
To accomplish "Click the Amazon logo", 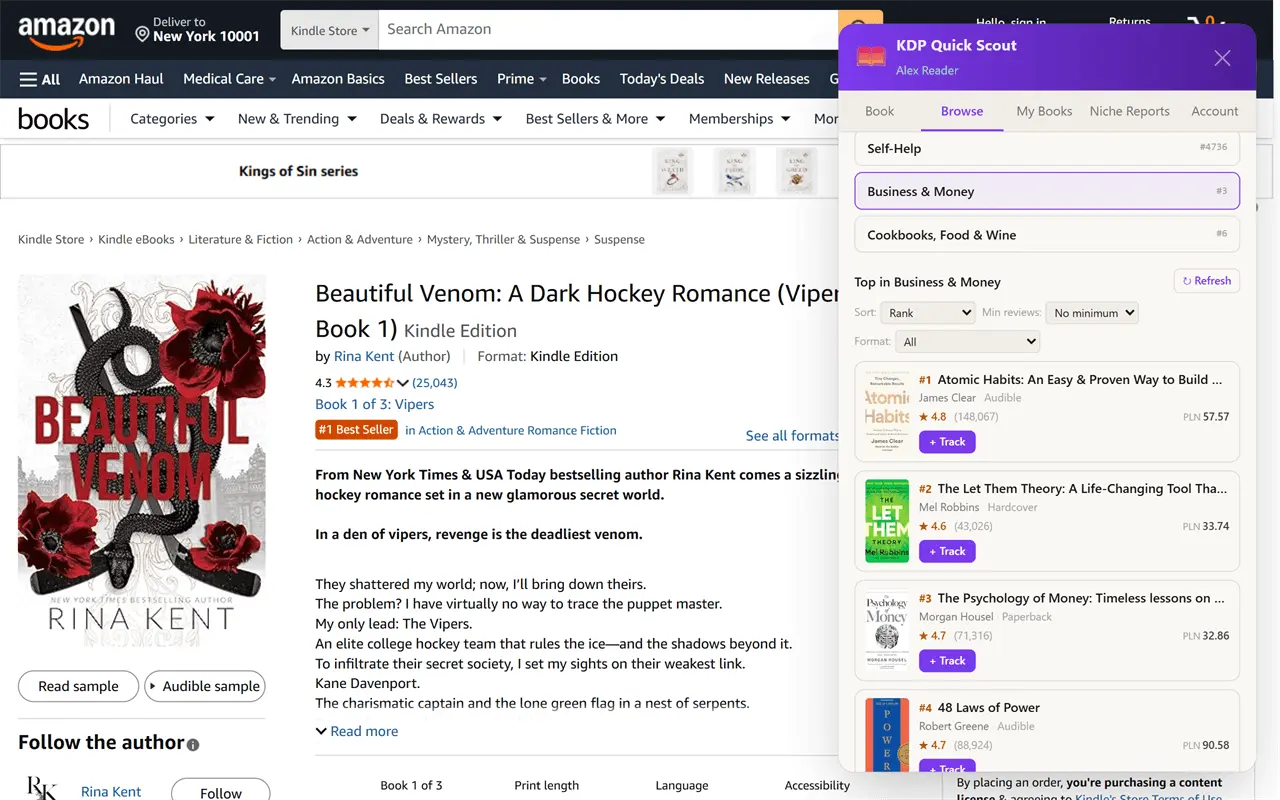I will (x=66, y=31).
